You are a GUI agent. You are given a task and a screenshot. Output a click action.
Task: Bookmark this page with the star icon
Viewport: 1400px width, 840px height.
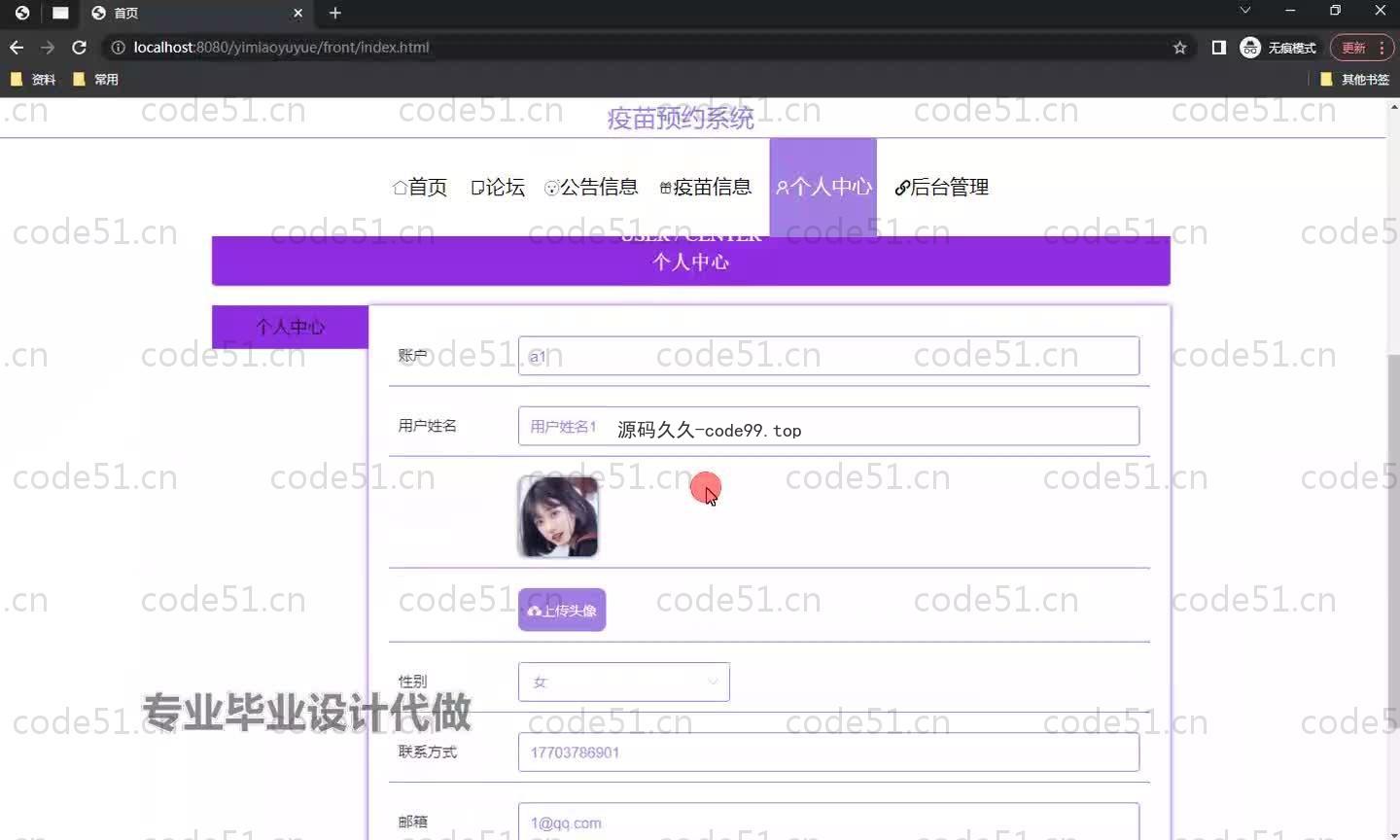[x=1180, y=47]
